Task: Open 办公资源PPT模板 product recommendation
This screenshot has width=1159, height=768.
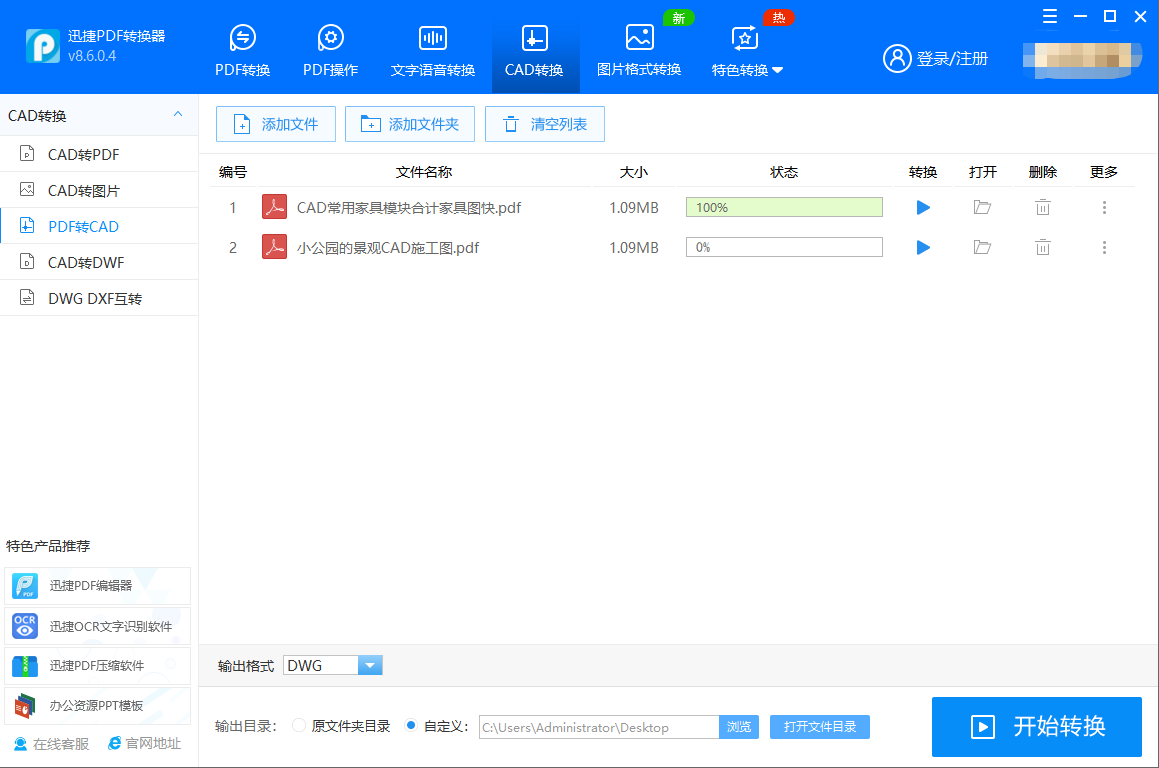Action: click(x=98, y=706)
